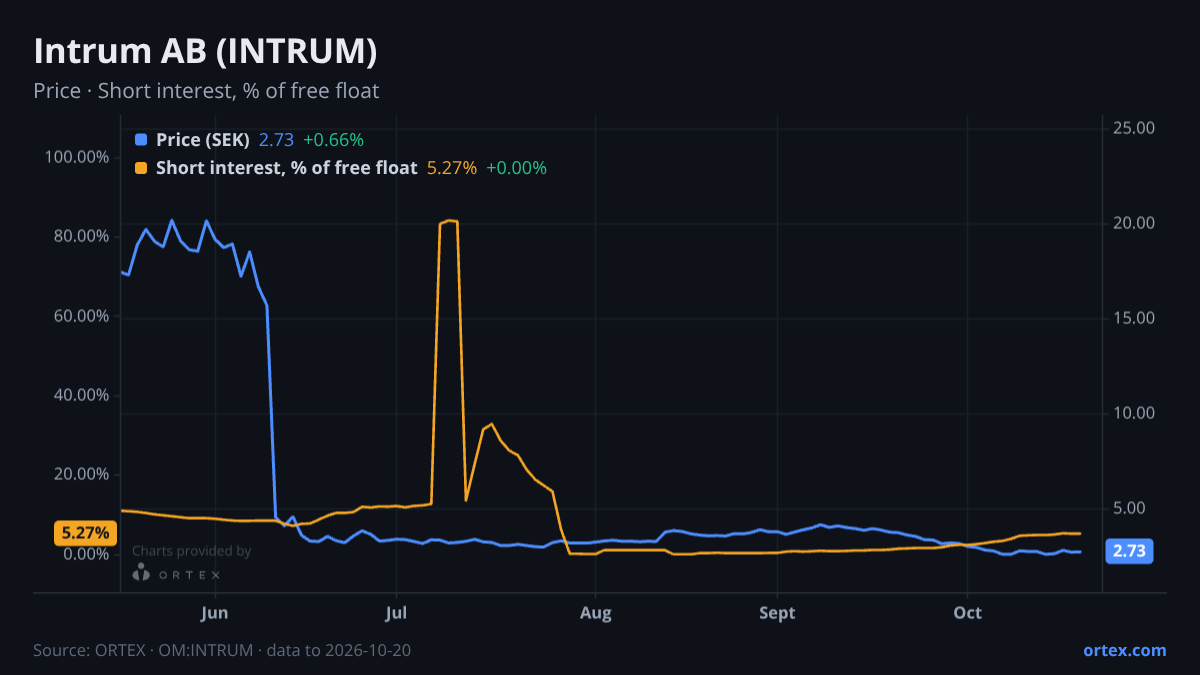
Task: Click the Source: ORTEX footer text
Action: (x=222, y=651)
